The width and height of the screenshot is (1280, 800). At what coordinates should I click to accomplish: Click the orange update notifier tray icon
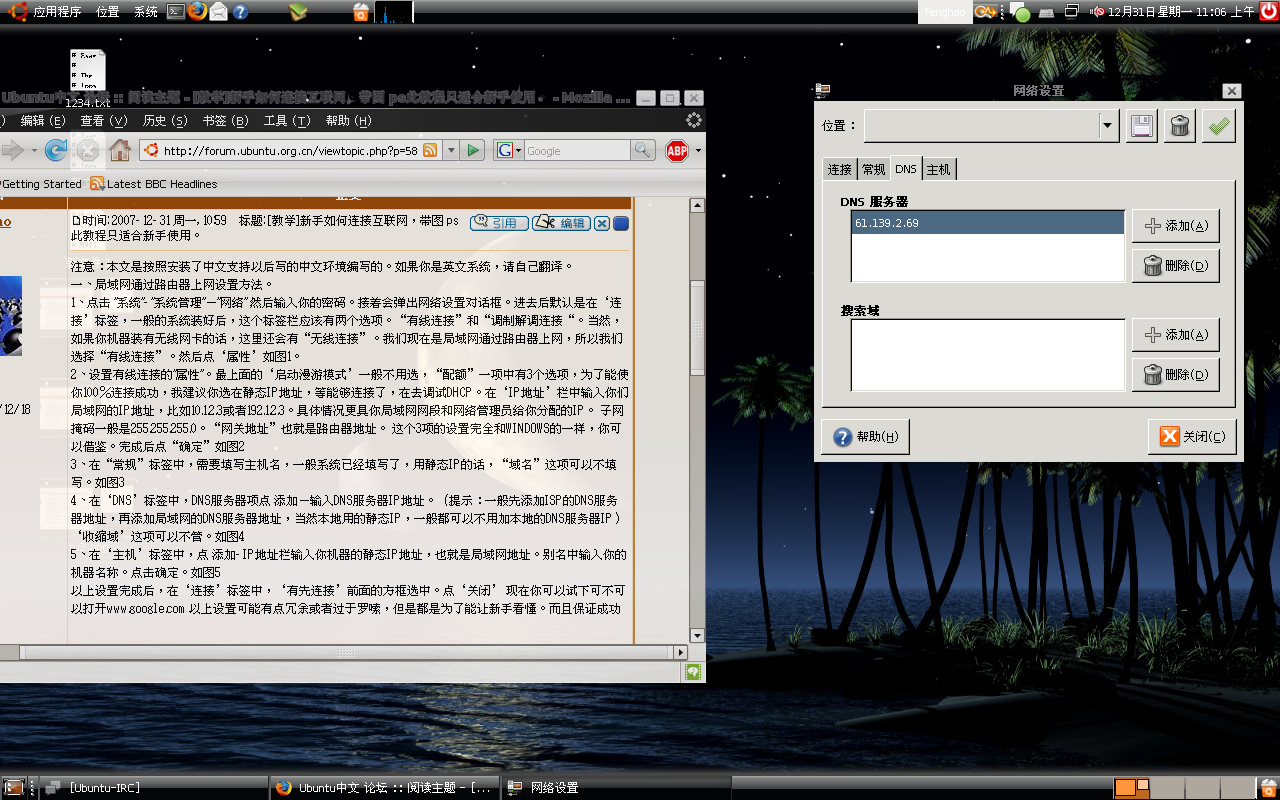click(986, 12)
